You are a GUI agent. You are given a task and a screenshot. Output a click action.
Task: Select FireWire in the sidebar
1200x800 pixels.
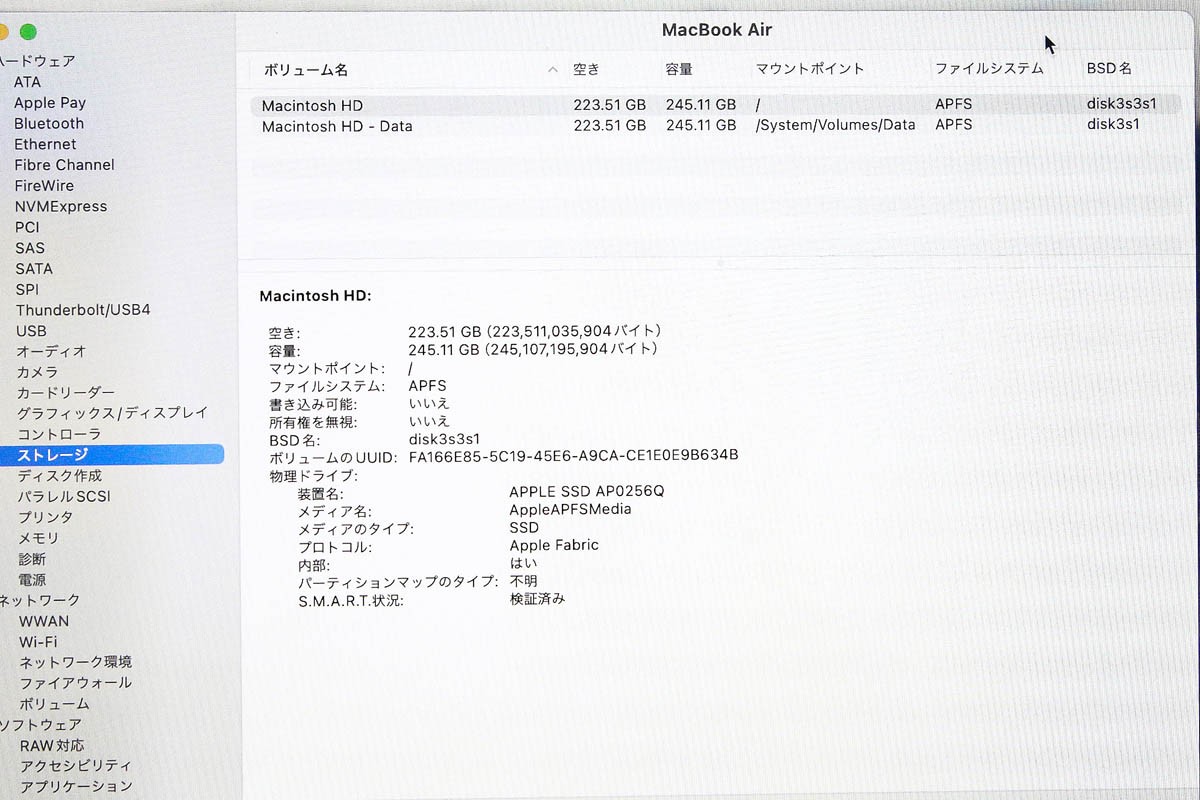coord(44,186)
